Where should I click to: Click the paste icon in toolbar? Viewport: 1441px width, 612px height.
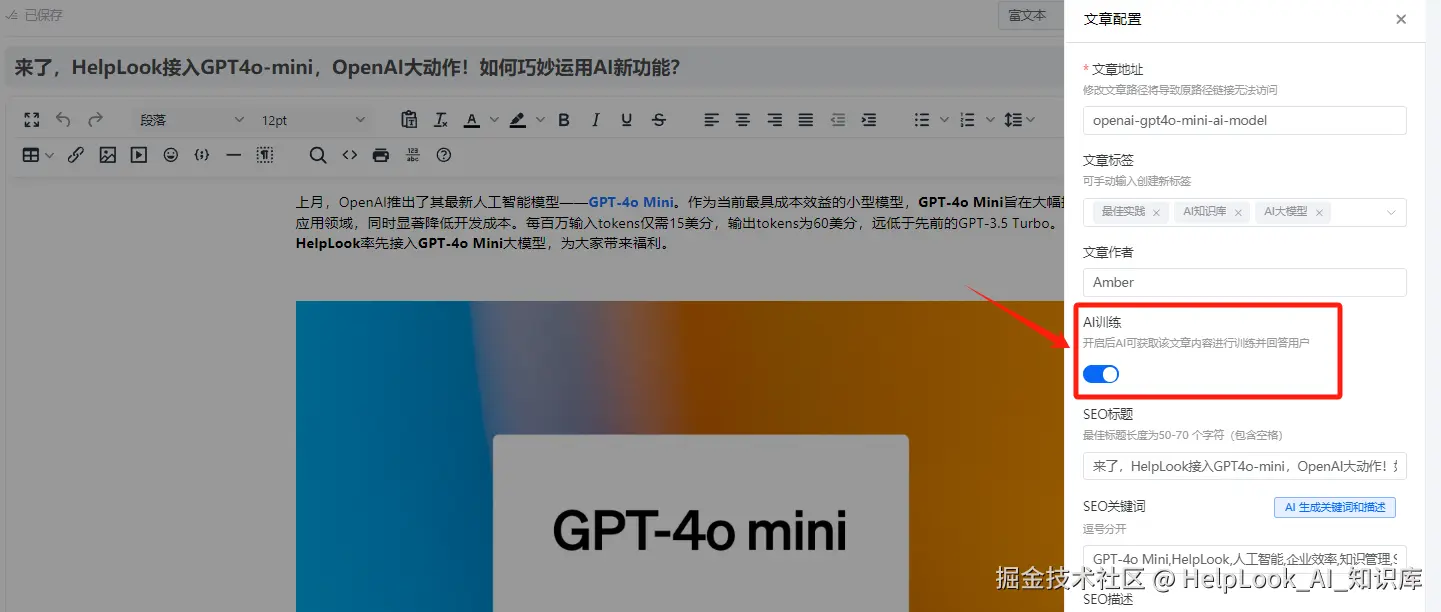point(409,120)
